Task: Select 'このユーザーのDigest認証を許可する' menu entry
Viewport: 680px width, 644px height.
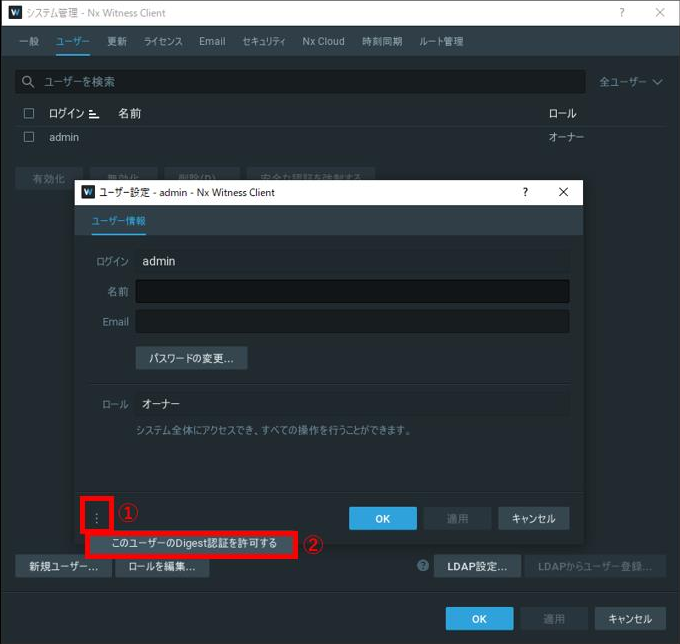Action: coord(194,543)
